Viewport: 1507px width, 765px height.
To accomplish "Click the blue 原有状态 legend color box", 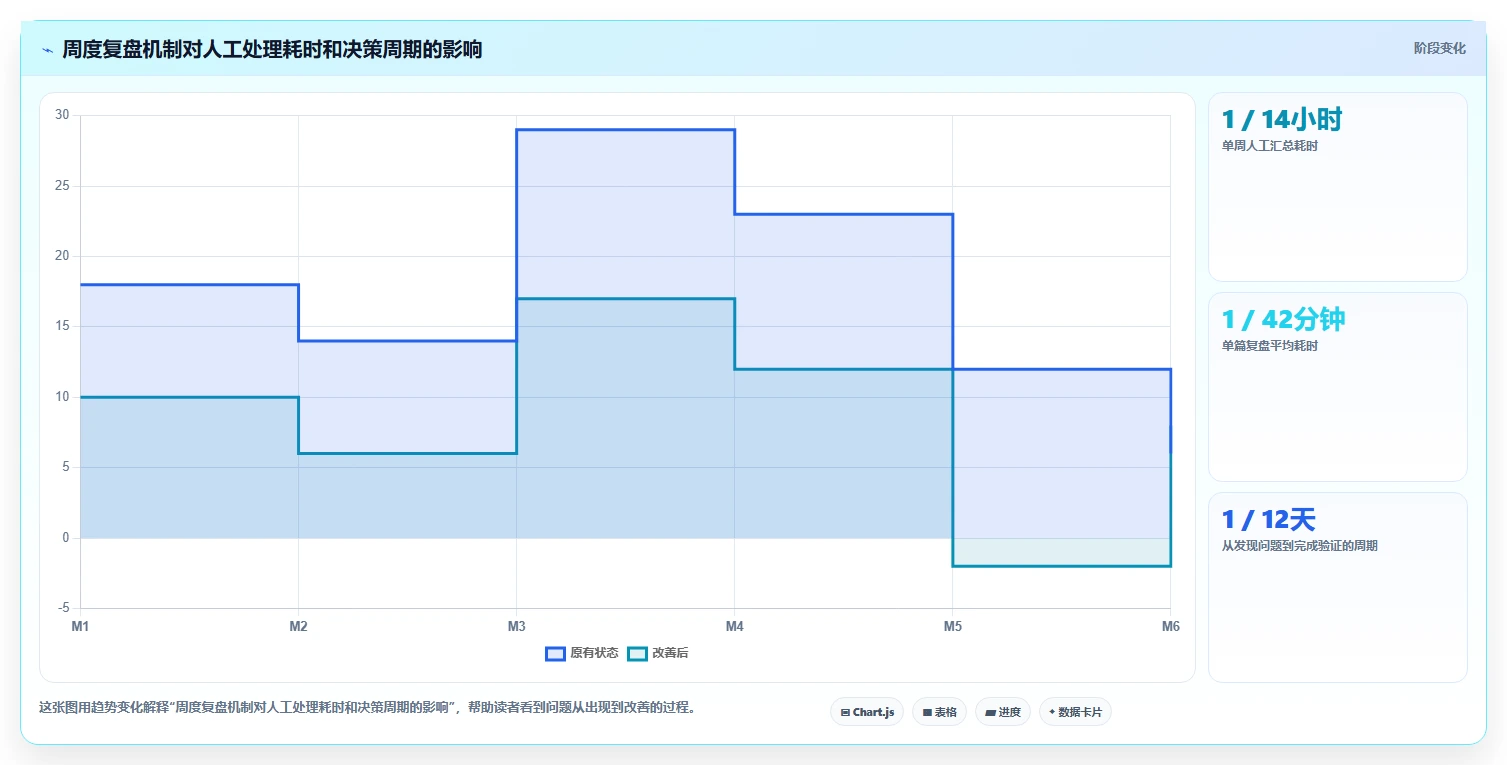I will 555,653.
